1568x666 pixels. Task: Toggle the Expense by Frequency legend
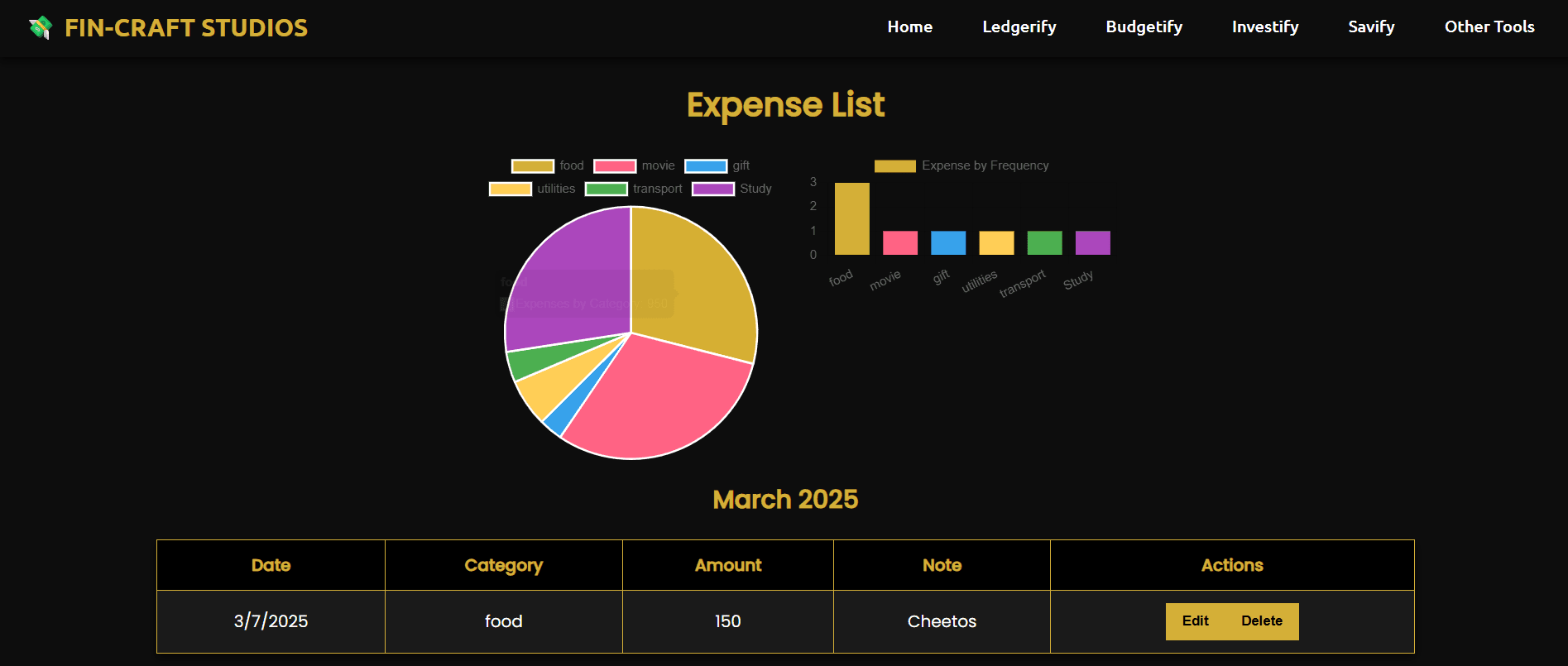(x=961, y=166)
